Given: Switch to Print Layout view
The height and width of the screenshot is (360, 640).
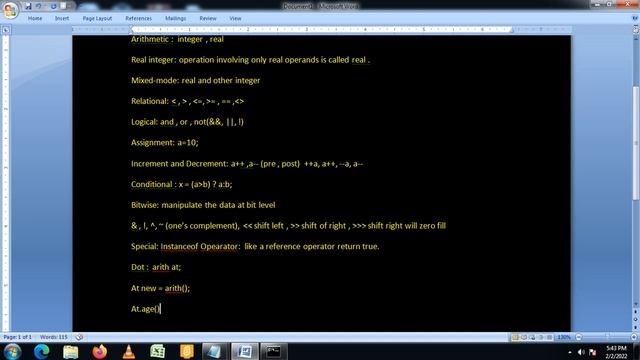Looking at the screenshot, I should (x=515, y=337).
